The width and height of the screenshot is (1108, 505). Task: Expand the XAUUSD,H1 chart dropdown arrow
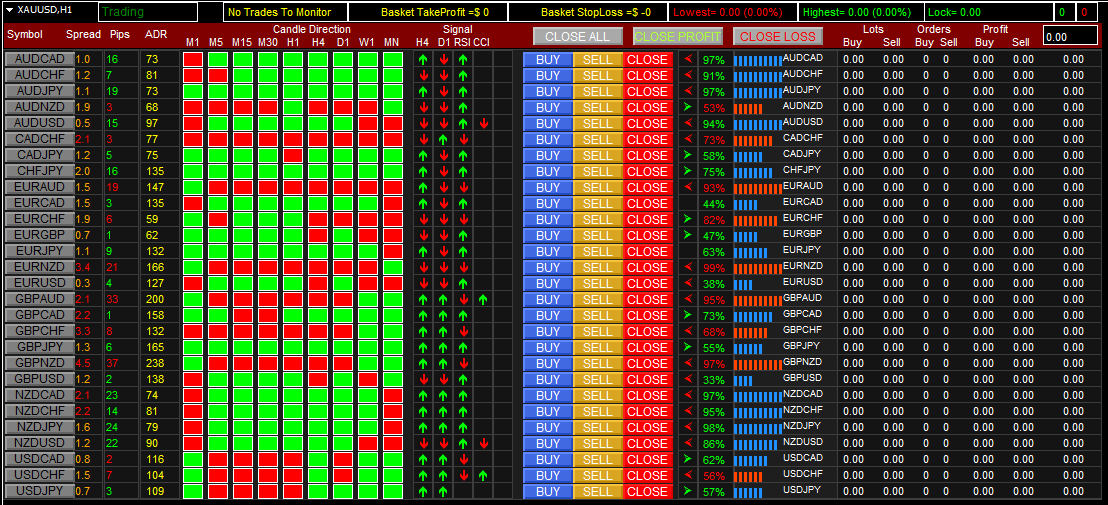[10, 11]
